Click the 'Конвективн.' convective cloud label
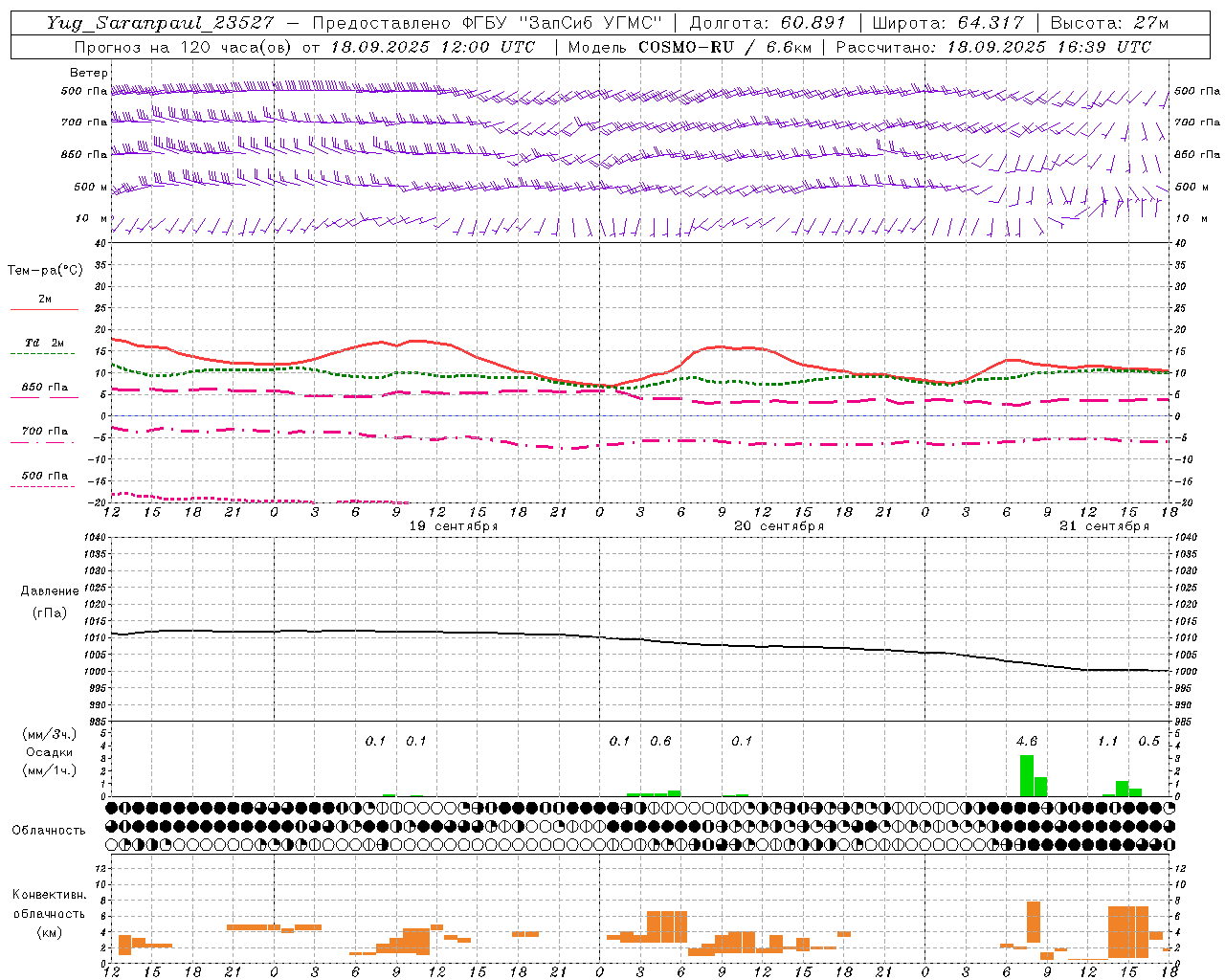The width and height of the screenshot is (1225, 980). coord(50,895)
